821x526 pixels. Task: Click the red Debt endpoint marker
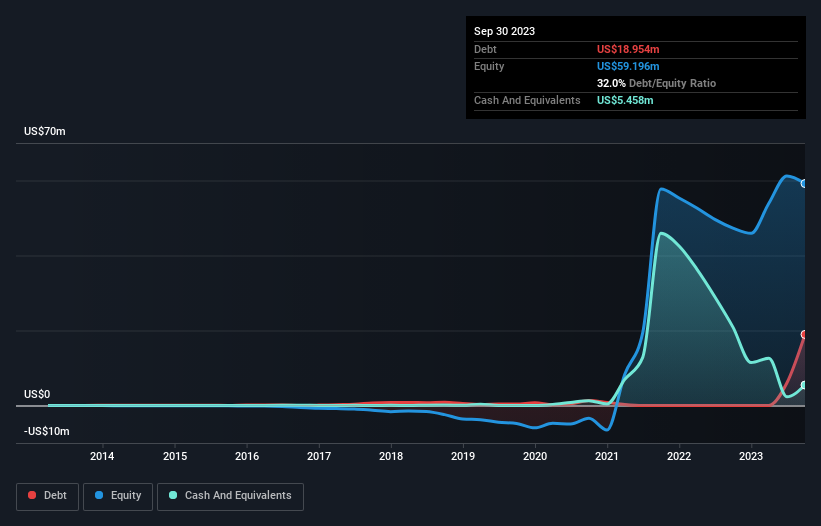[x=804, y=334]
